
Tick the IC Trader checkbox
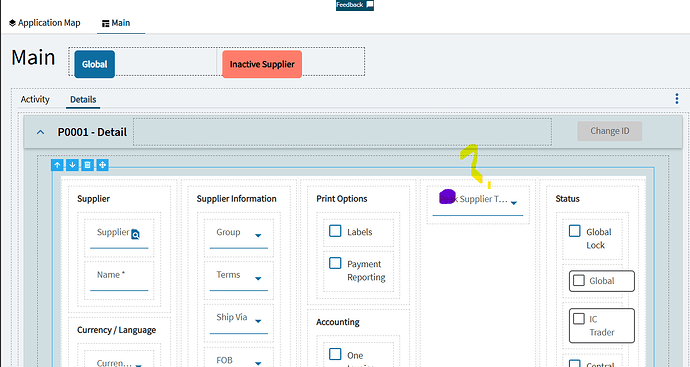point(579,318)
